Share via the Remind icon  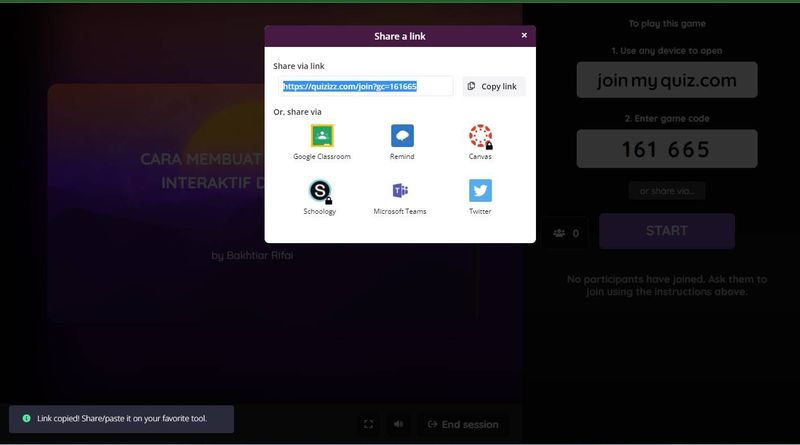tap(402, 136)
